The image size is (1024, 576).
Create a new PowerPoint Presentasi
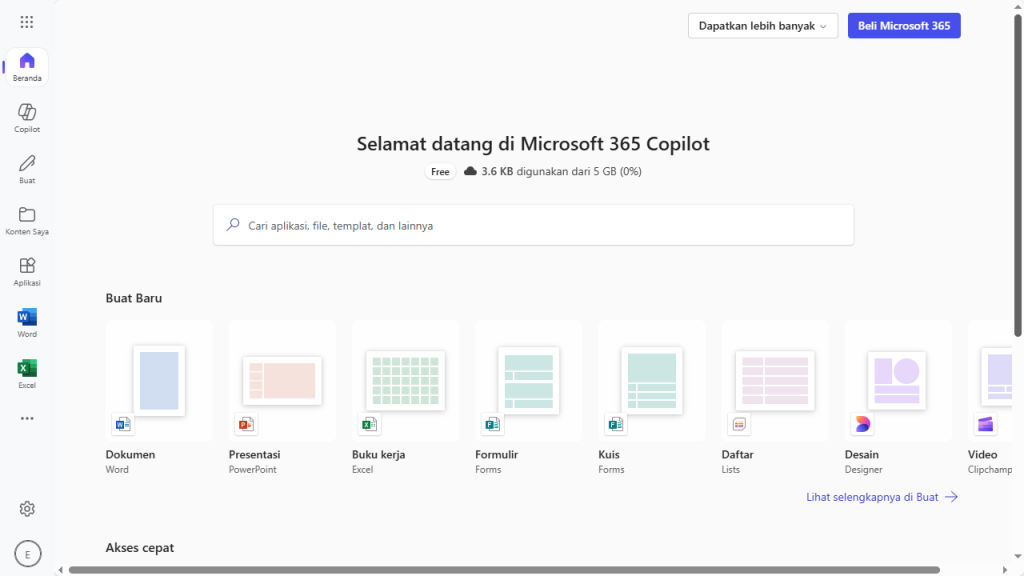(x=282, y=381)
